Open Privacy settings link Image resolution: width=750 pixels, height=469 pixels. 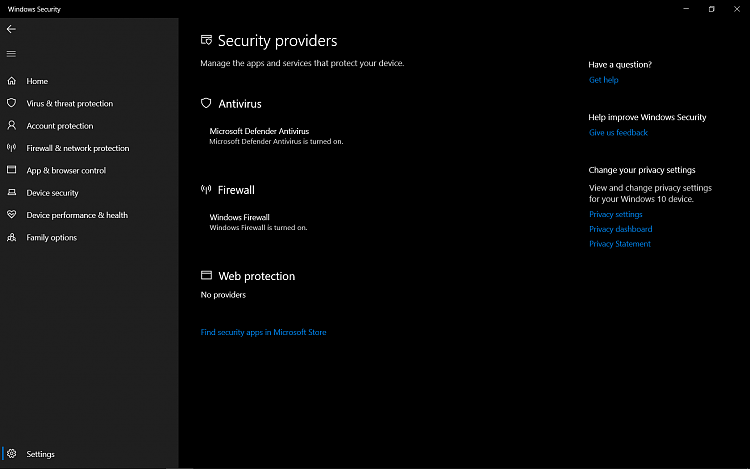[616, 214]
